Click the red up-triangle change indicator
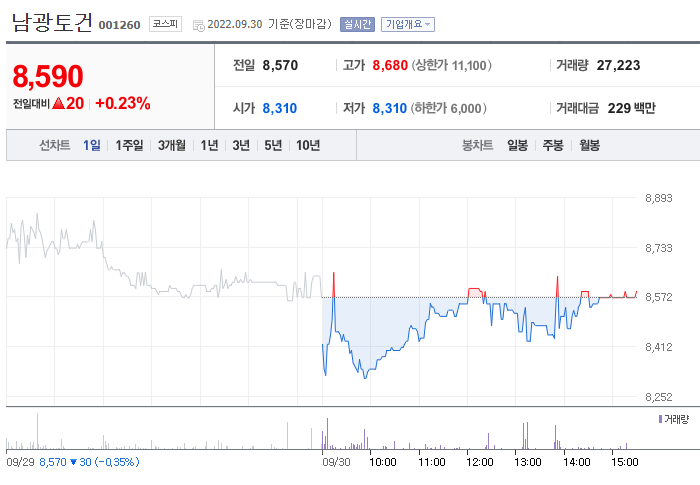Image resolution: width=700 pixels, height=485 pixels. point(58,104)
